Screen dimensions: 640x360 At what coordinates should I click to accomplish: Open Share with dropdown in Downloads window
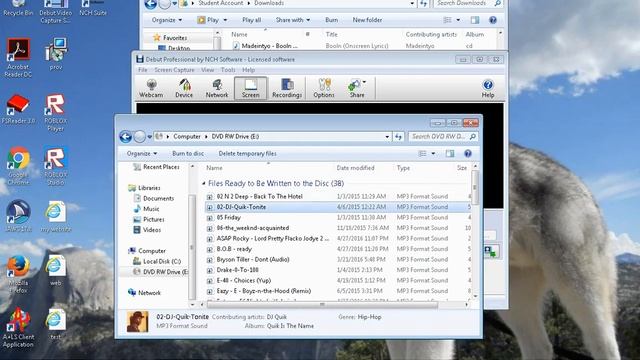293,20
